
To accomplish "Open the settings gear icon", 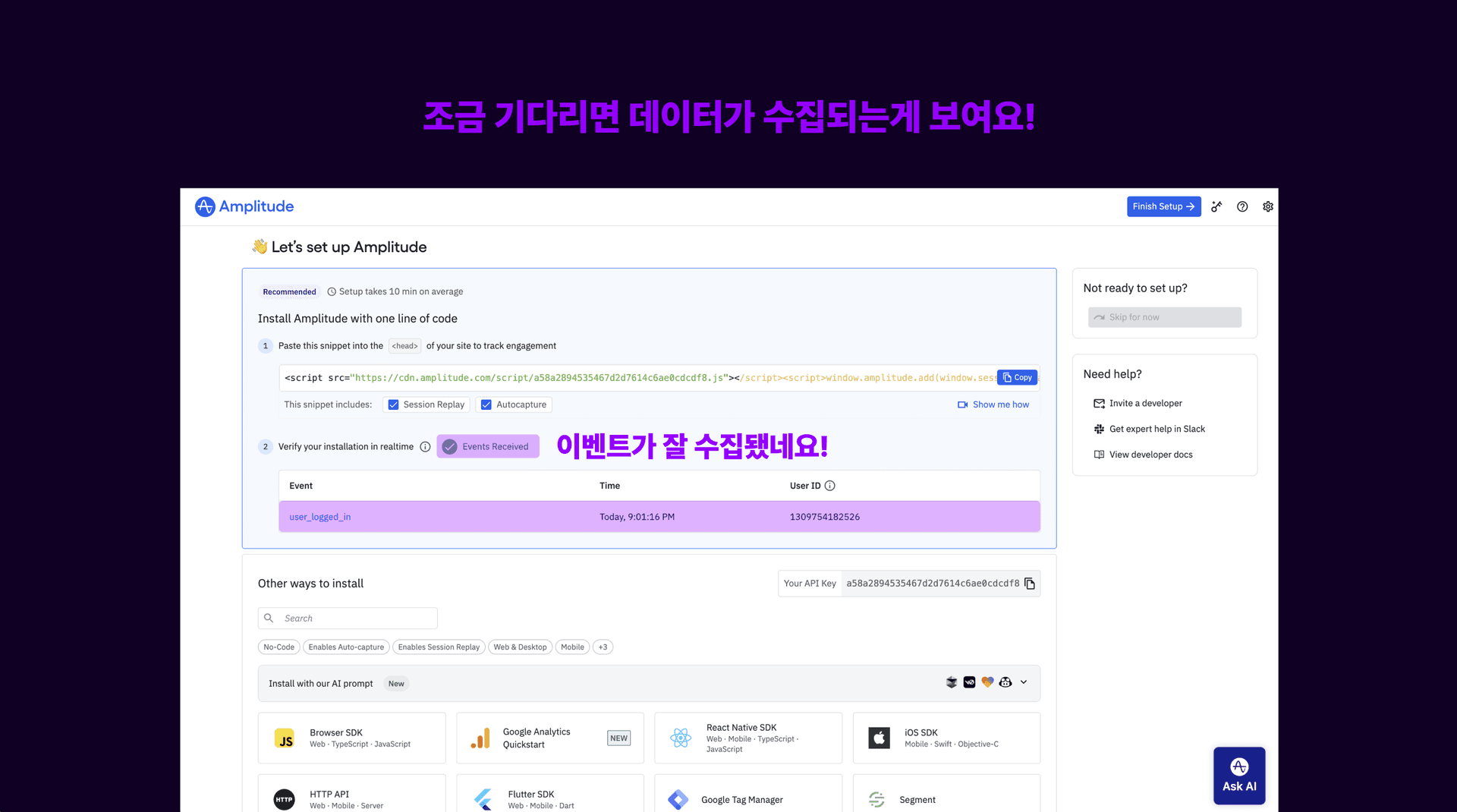I will click(1267, 206).
